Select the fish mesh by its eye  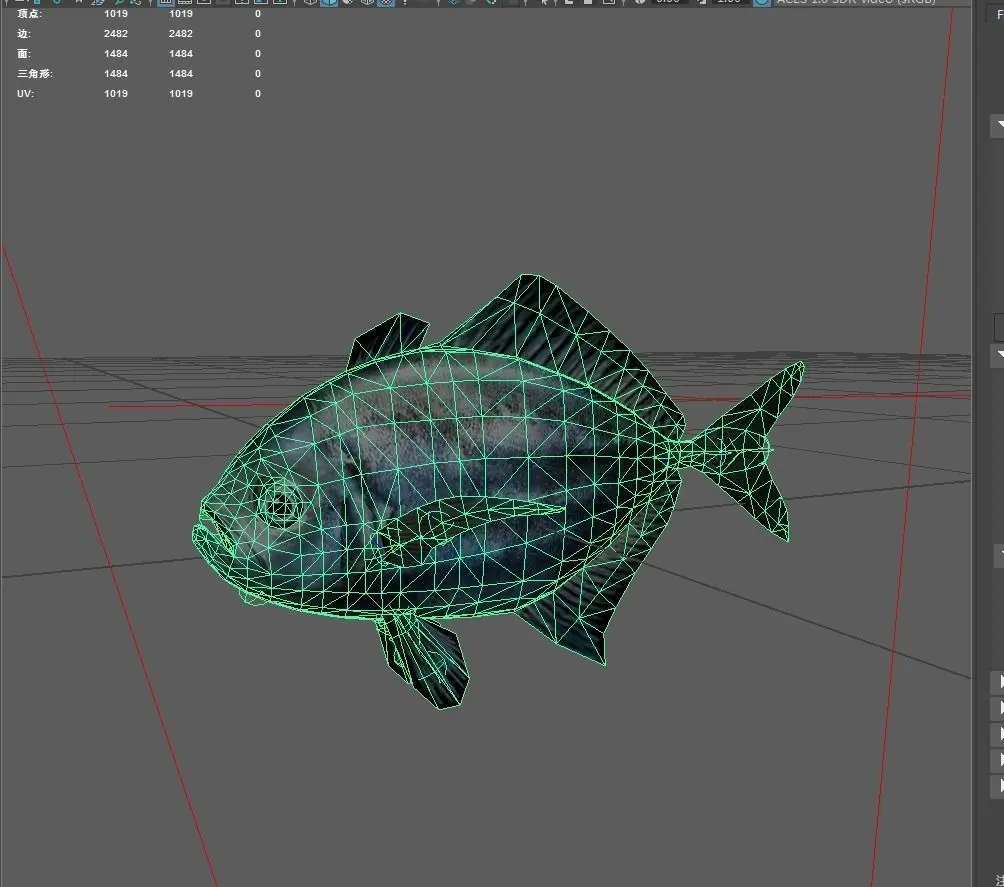pos(280,505)
